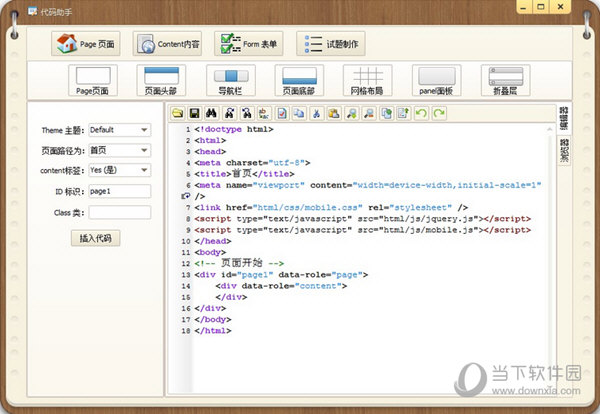Image resolution: width=600 pixels, height=414 pixels.
Task: Click the ID 标识 input field
Action: 120,191
